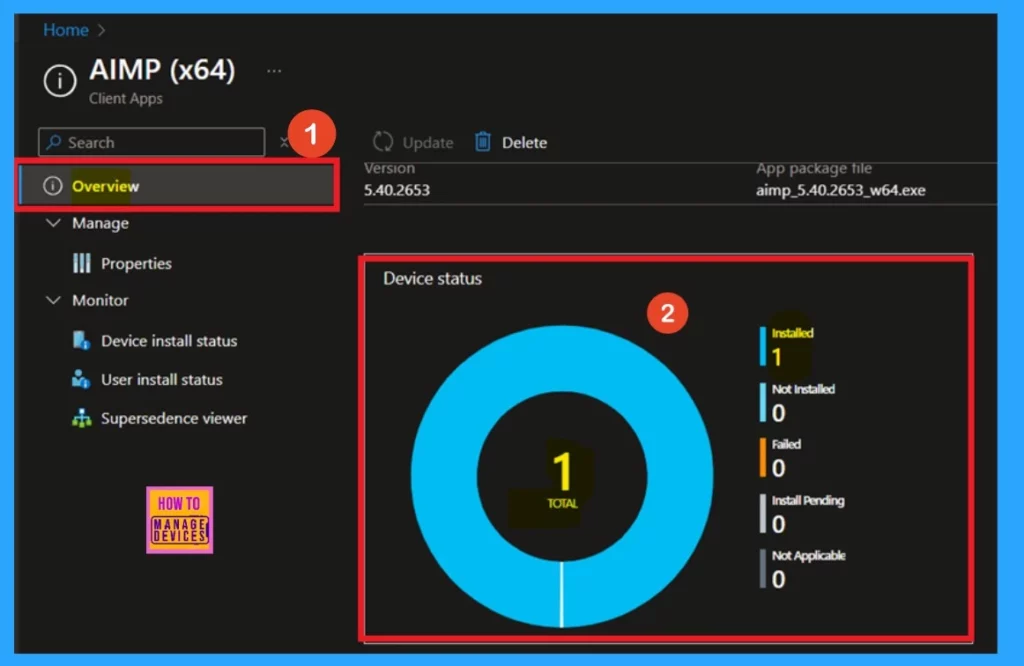
Task: Click inside the Search input field
Action: point(152,142)
